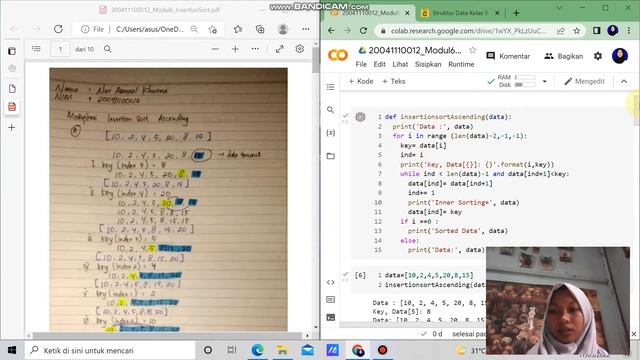The image size is (640, 360).
Task: Click C:/Users/asus path in Edge address bar
Action: coord(149,29)
